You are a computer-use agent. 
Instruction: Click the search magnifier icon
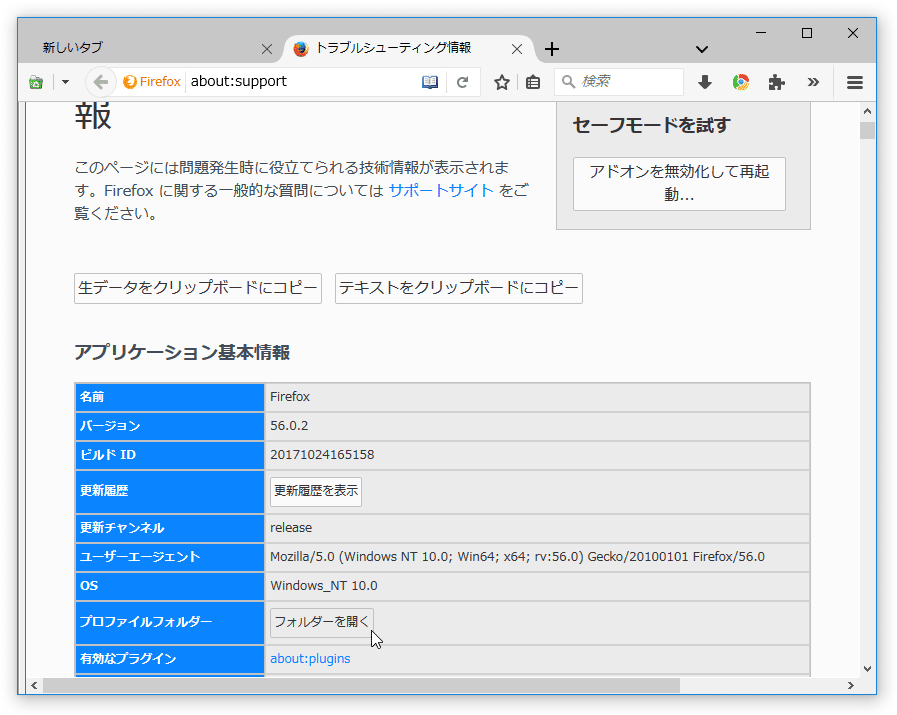(x=568, y=82)
